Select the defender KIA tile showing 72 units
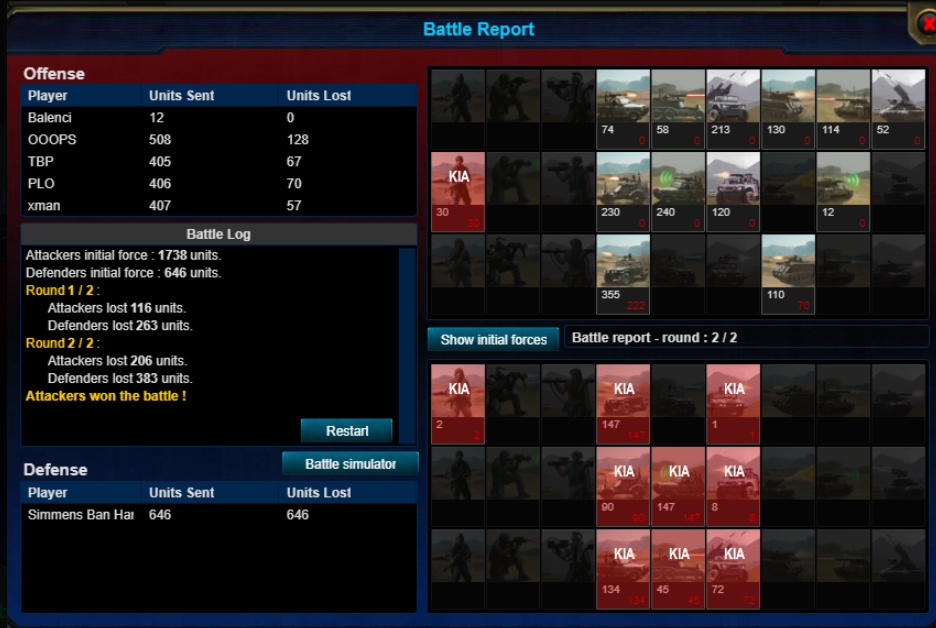Image resolution: width=936 pixels, height=628 pixels. point(733,569)
